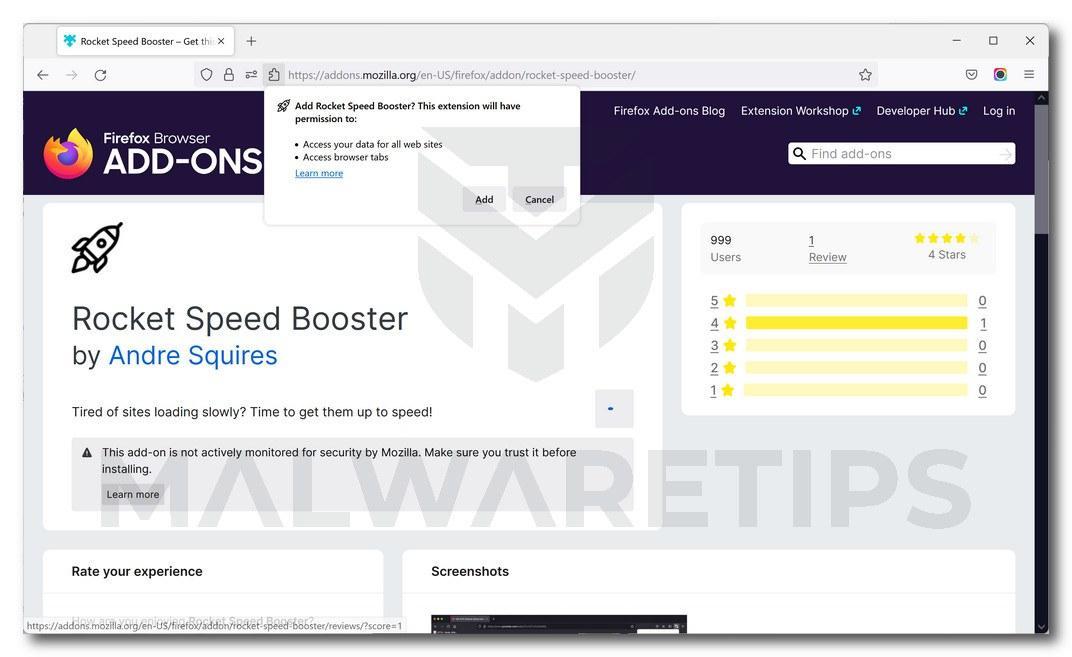Minimize the Firefox window

pyautogui.click(x=956, y=41)
